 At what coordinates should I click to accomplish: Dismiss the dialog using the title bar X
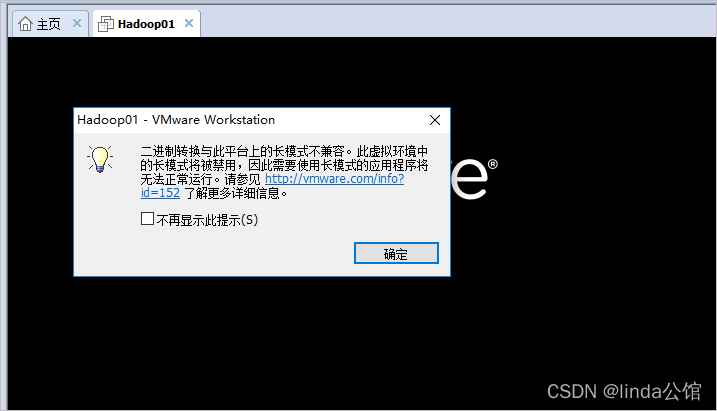[435, 120]
